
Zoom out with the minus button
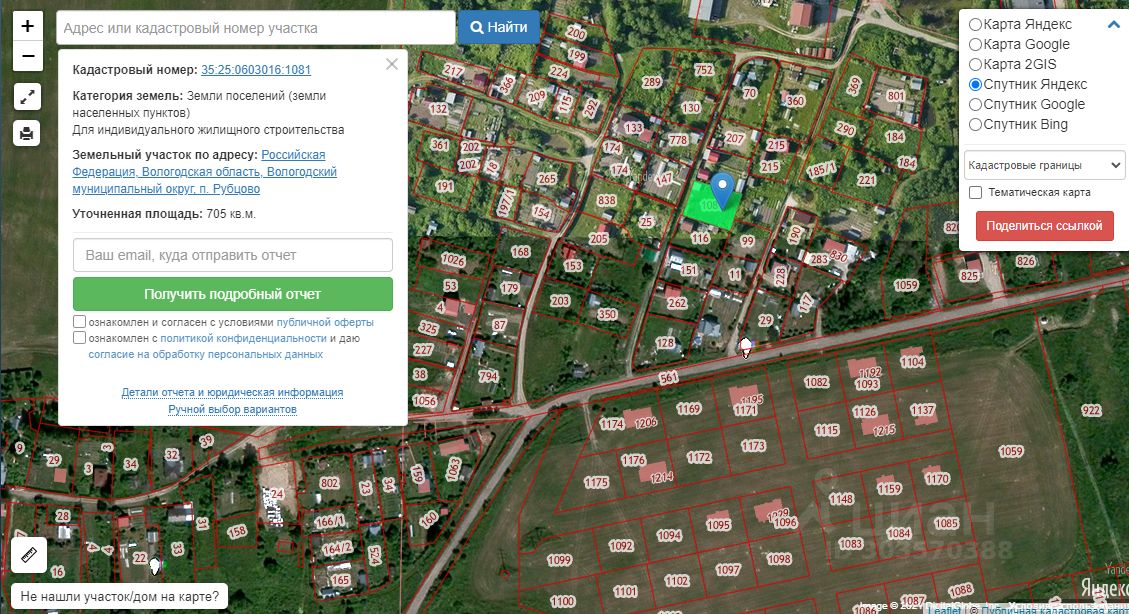27,56
